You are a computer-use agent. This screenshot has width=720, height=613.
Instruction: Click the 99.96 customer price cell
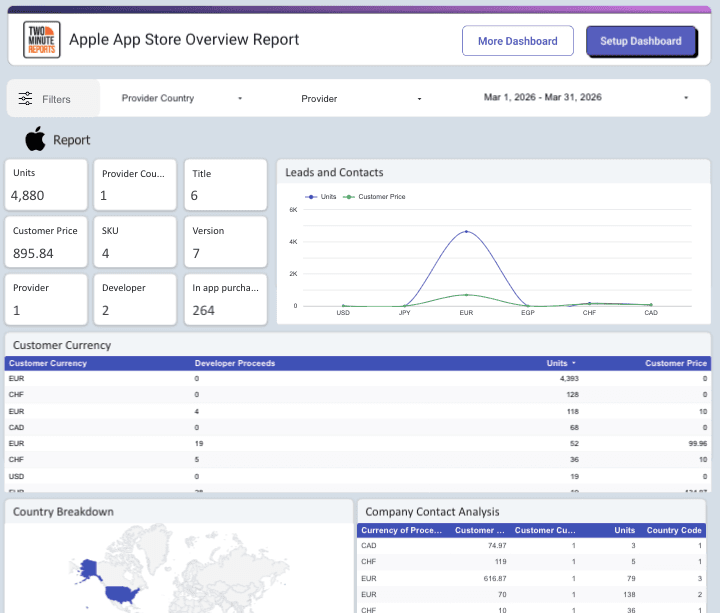(x=698, y=444)
